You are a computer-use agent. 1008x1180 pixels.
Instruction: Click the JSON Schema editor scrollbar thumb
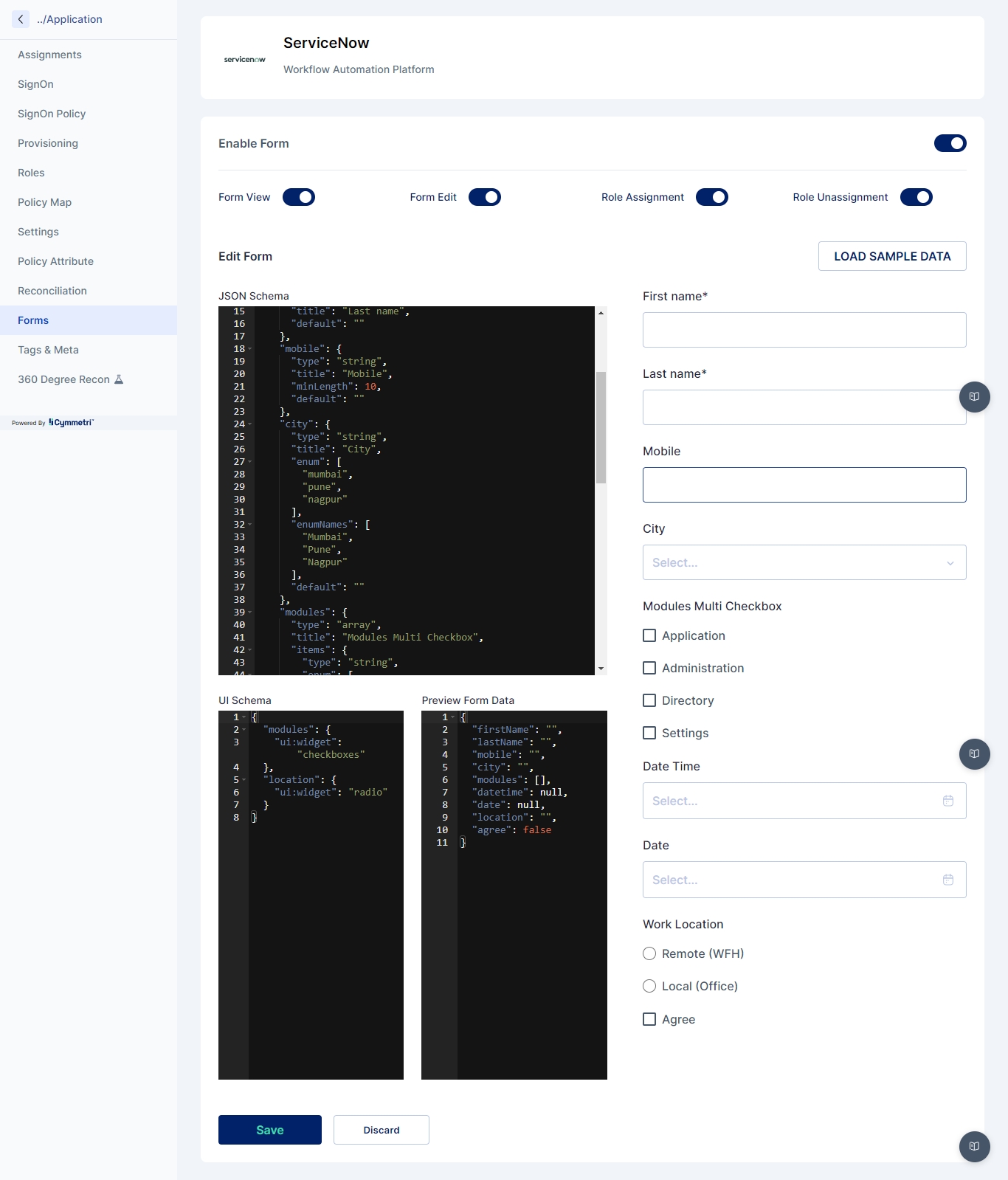[x=601, y=427]
